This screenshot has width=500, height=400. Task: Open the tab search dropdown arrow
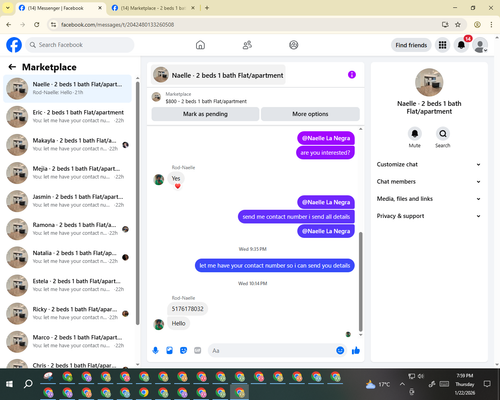click(8, 8)
